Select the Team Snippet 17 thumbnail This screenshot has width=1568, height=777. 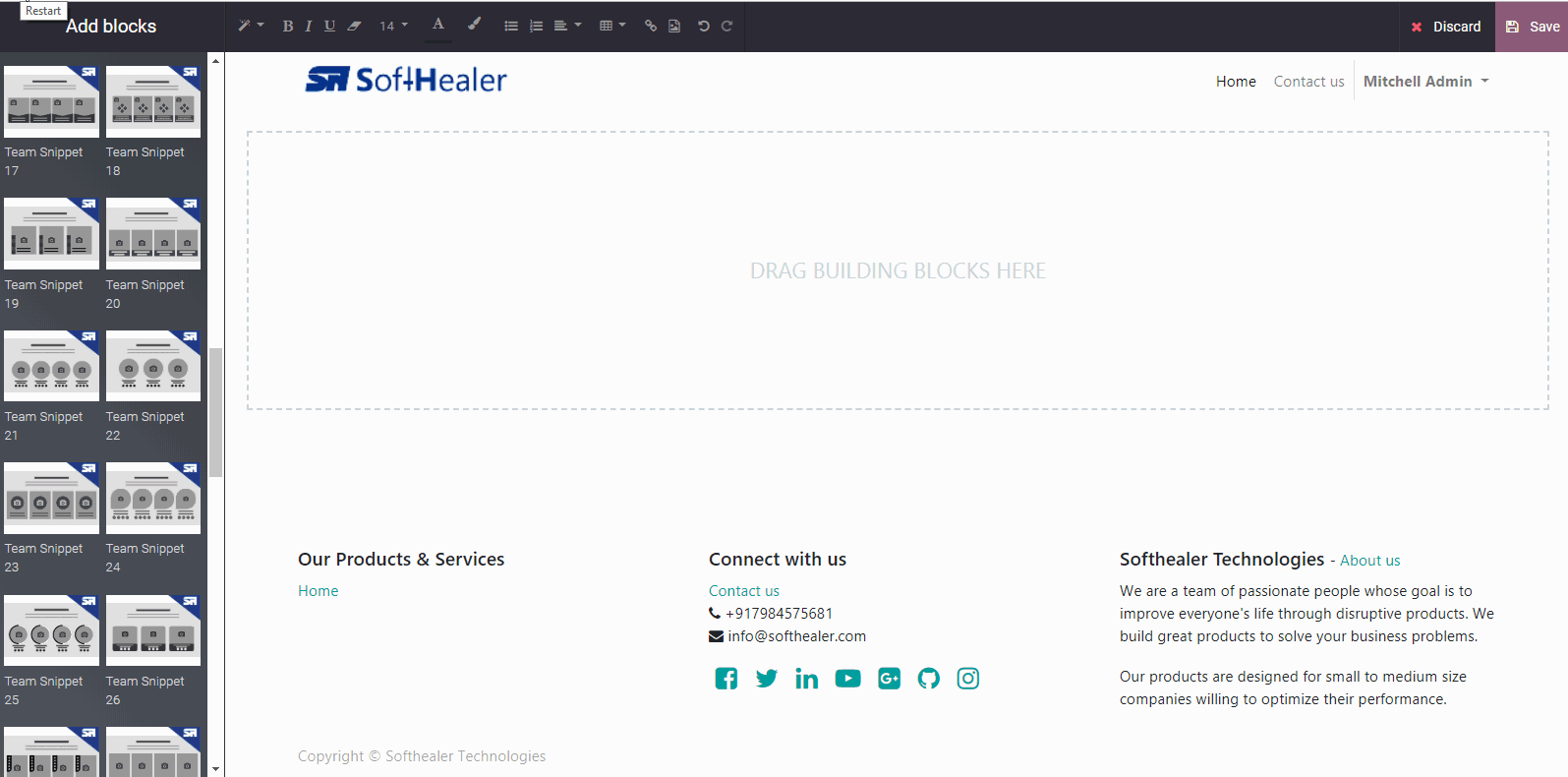51,101
